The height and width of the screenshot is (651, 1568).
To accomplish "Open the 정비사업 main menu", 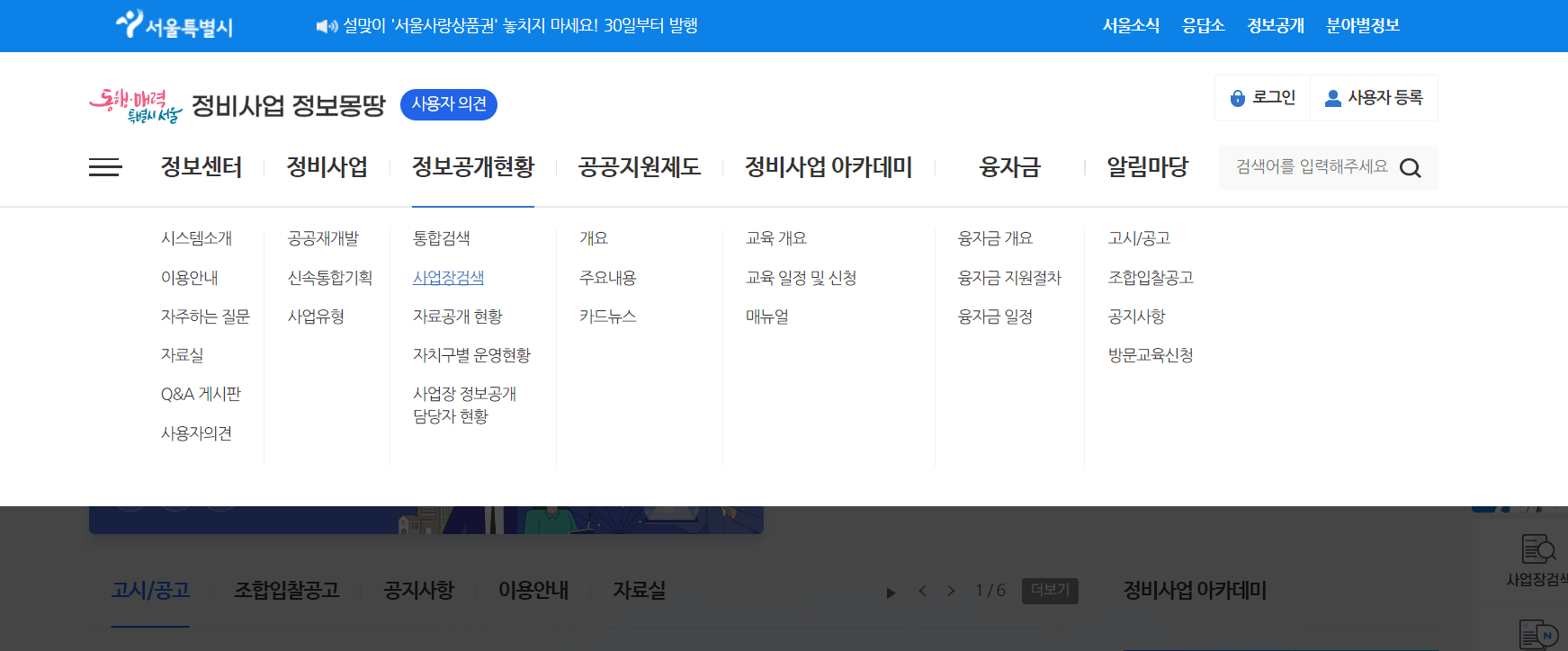I will point(327,167).
